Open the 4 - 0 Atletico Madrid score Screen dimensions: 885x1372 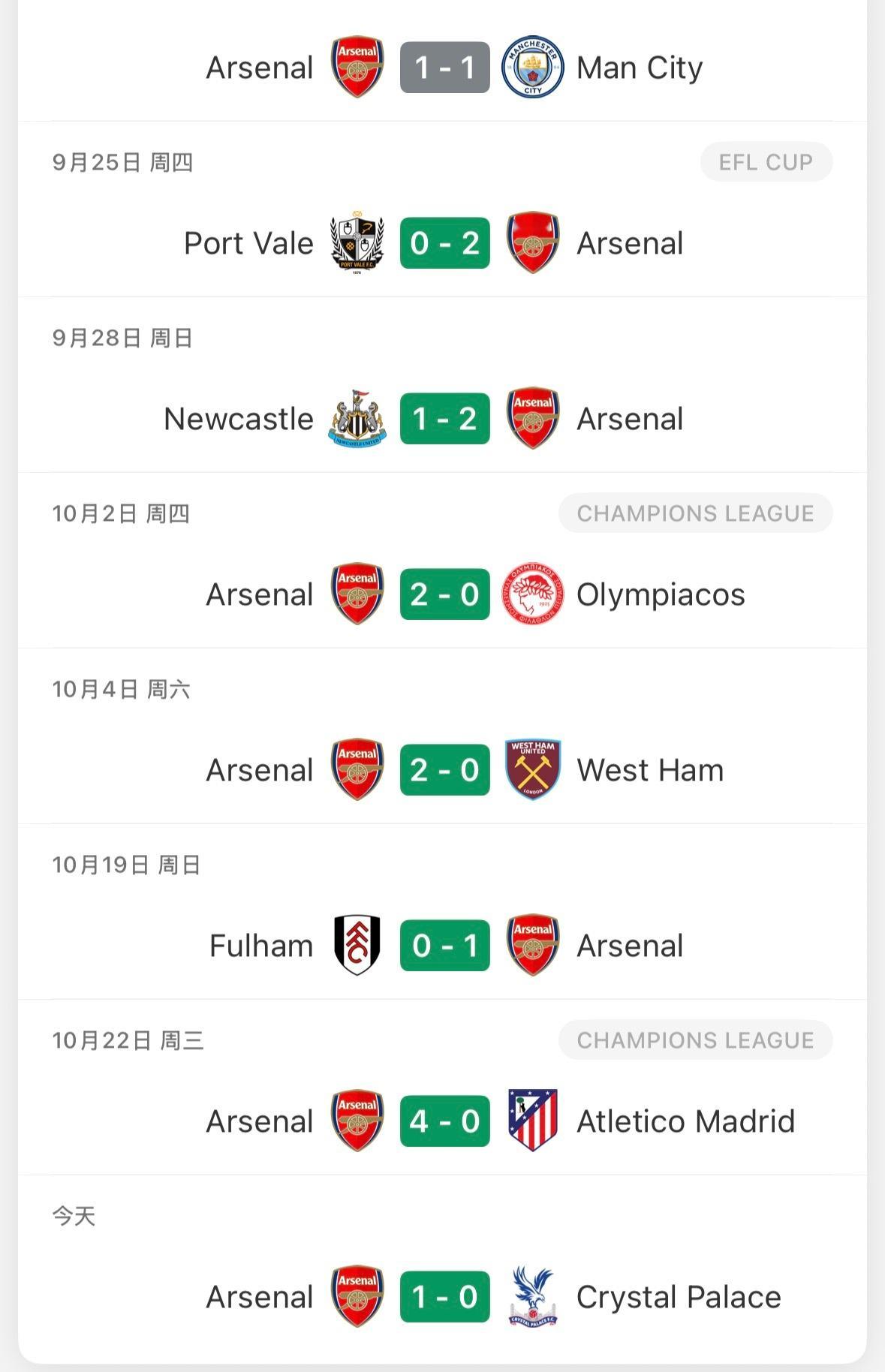pos(445,1121)
